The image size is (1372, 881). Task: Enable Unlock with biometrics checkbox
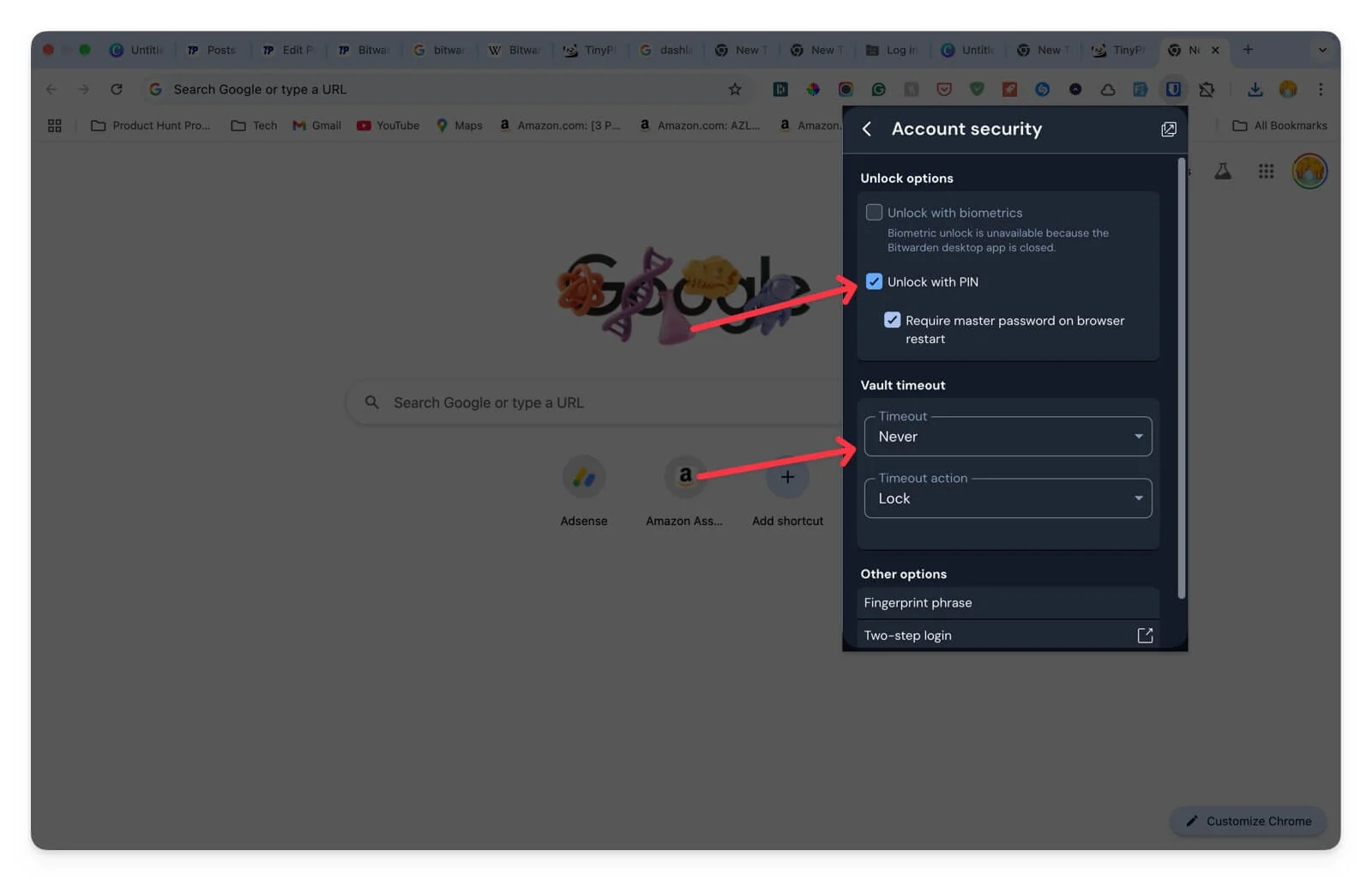pyautogui.click(x=874, y=213)
